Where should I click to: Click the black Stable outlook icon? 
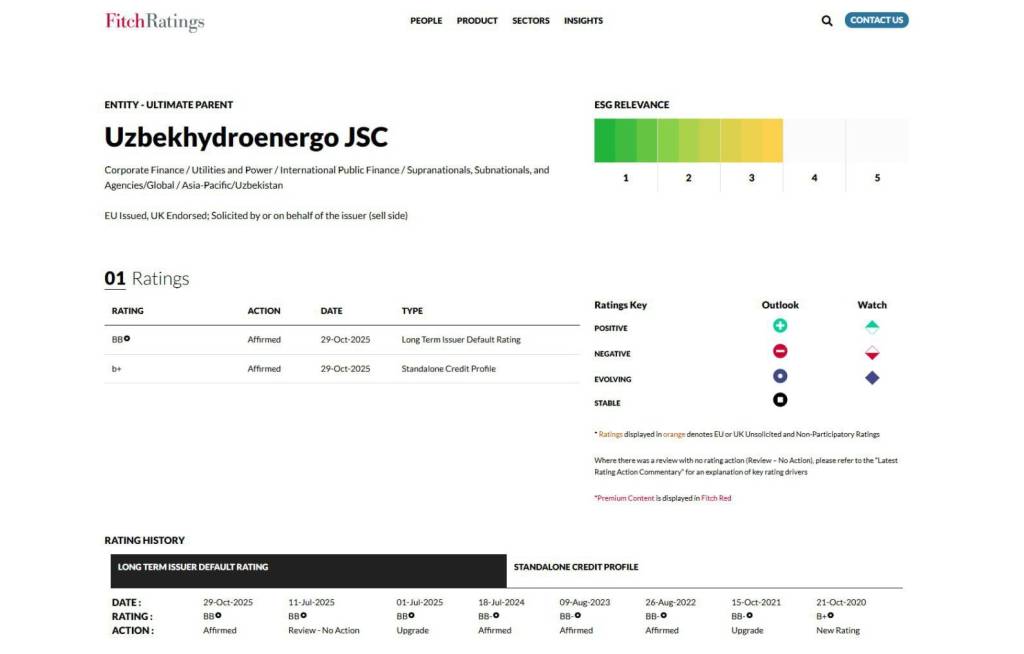[780, 400]
